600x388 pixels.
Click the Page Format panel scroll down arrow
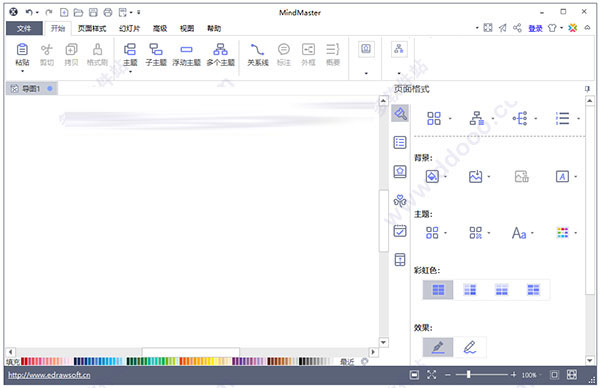[x=590, y=360]
